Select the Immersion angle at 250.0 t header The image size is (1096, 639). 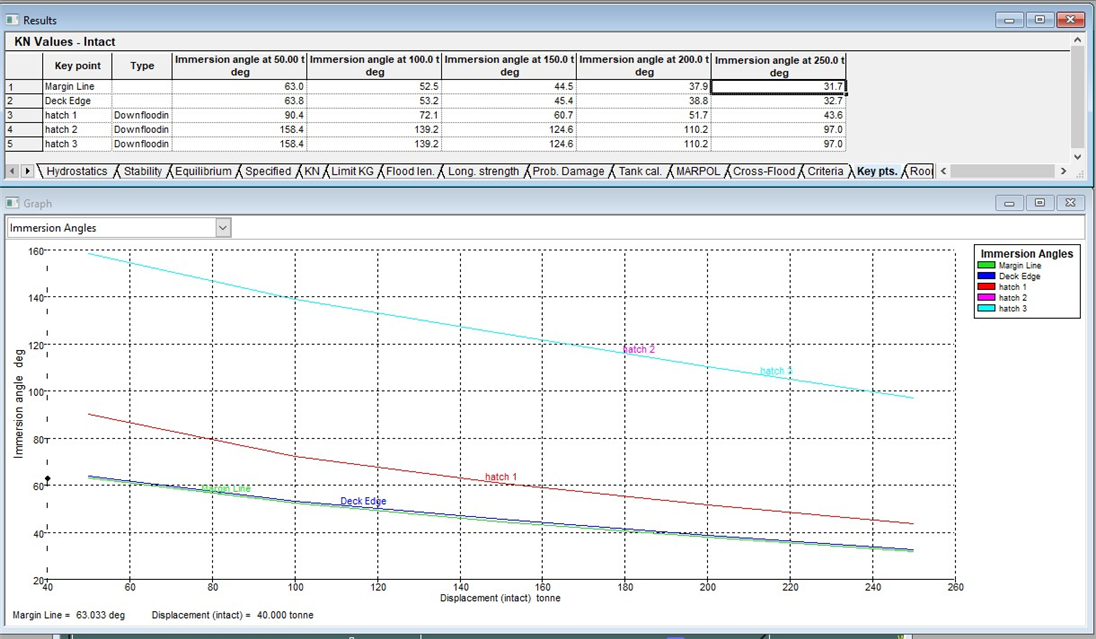tap(779, 66)
